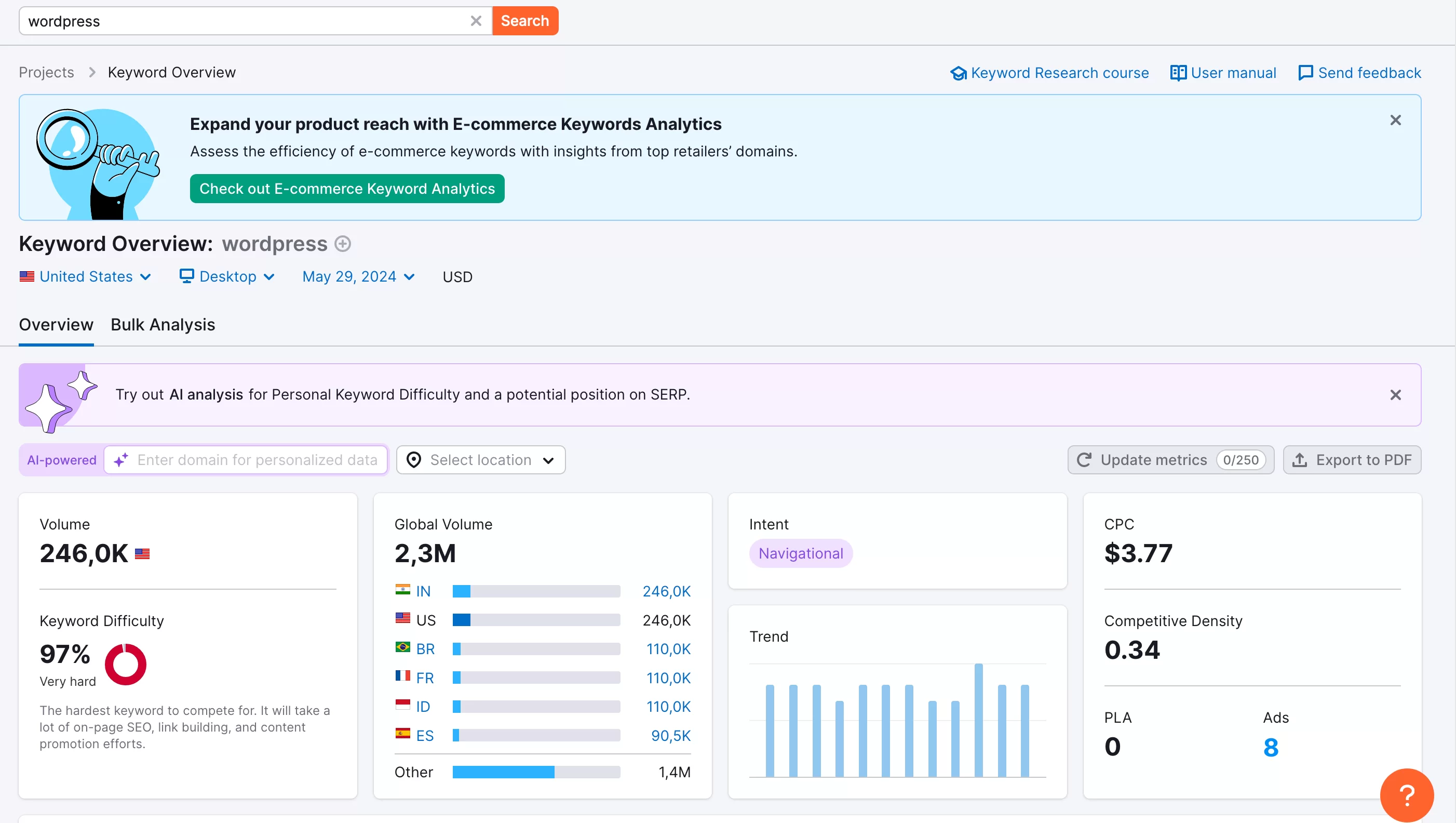The height and width of the screenshot is (823, 1456).
Task: Switch to the Bulk Analysis tab
Action: tap(163, 324)
